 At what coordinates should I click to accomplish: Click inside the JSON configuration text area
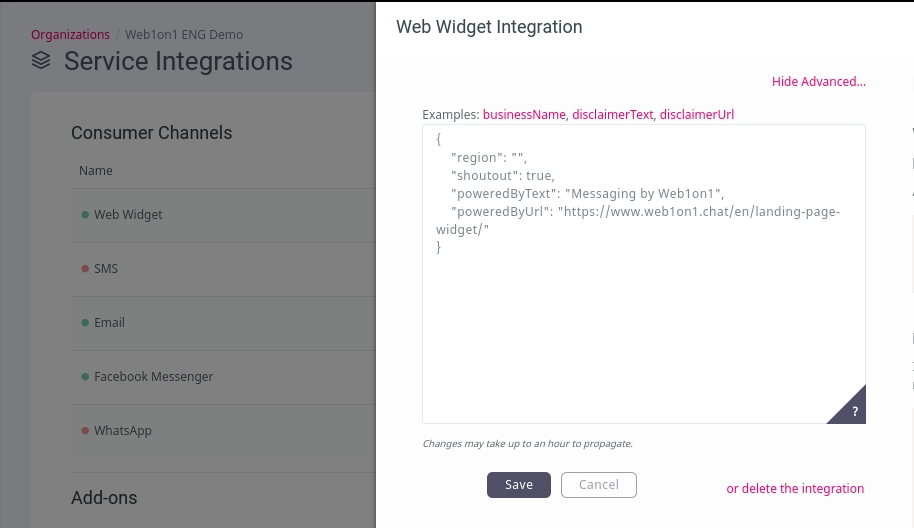644,274
